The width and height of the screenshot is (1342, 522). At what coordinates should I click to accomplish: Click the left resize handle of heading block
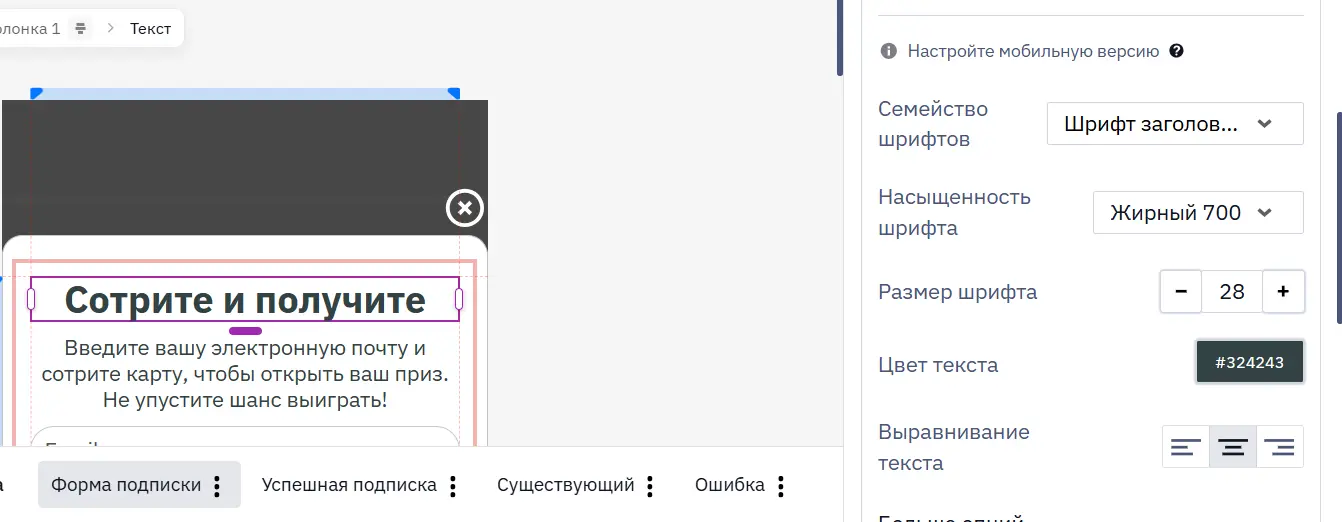click(x=31, y=299)
